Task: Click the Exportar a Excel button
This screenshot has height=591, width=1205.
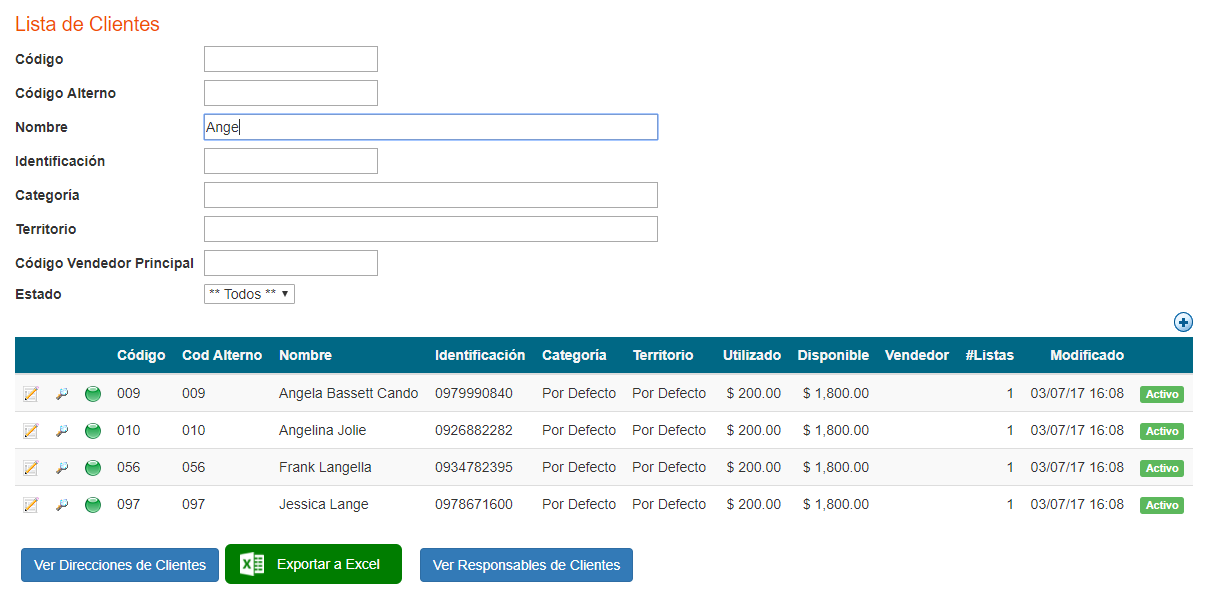Action: pos(313,564)
